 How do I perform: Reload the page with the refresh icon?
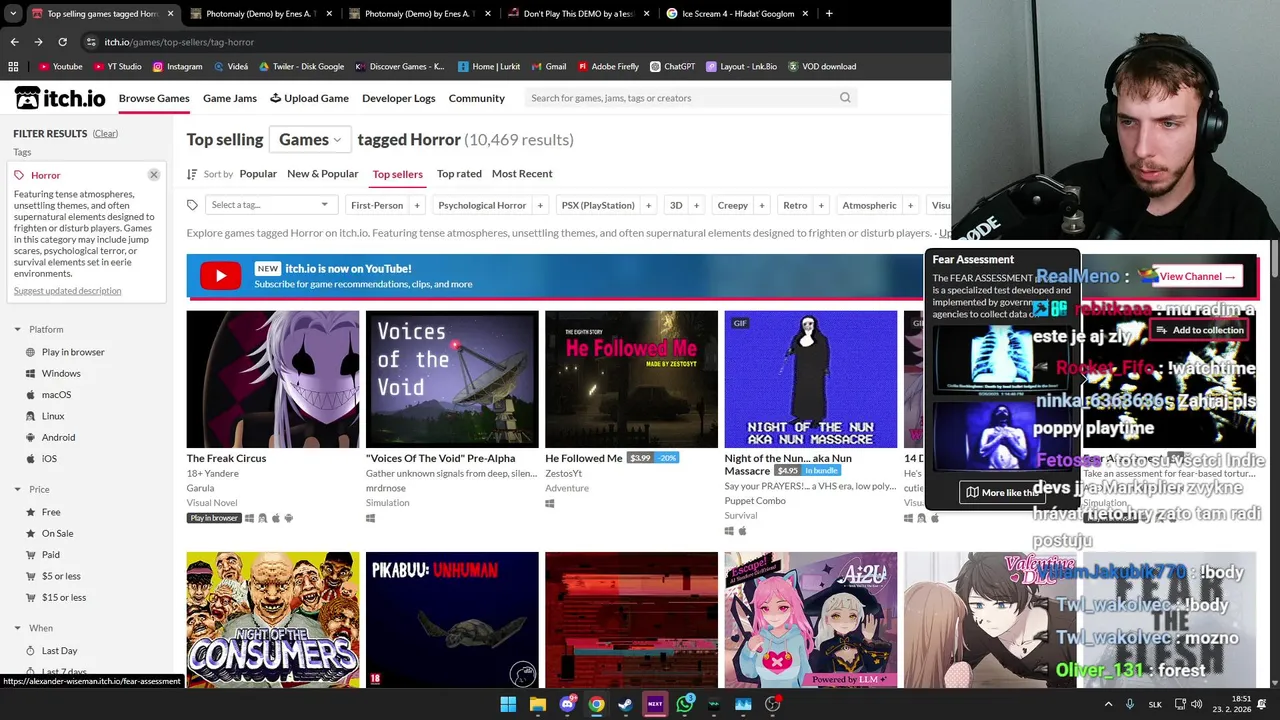(62, 42)
